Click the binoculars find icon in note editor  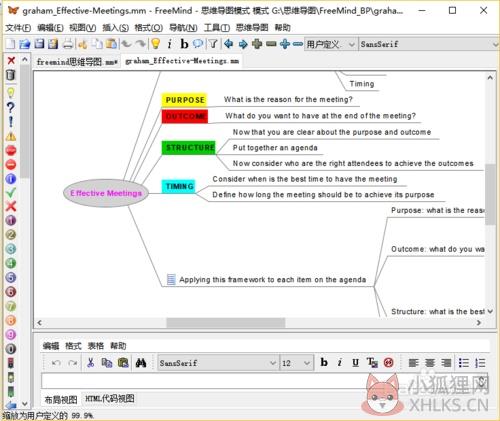point(141,363)
